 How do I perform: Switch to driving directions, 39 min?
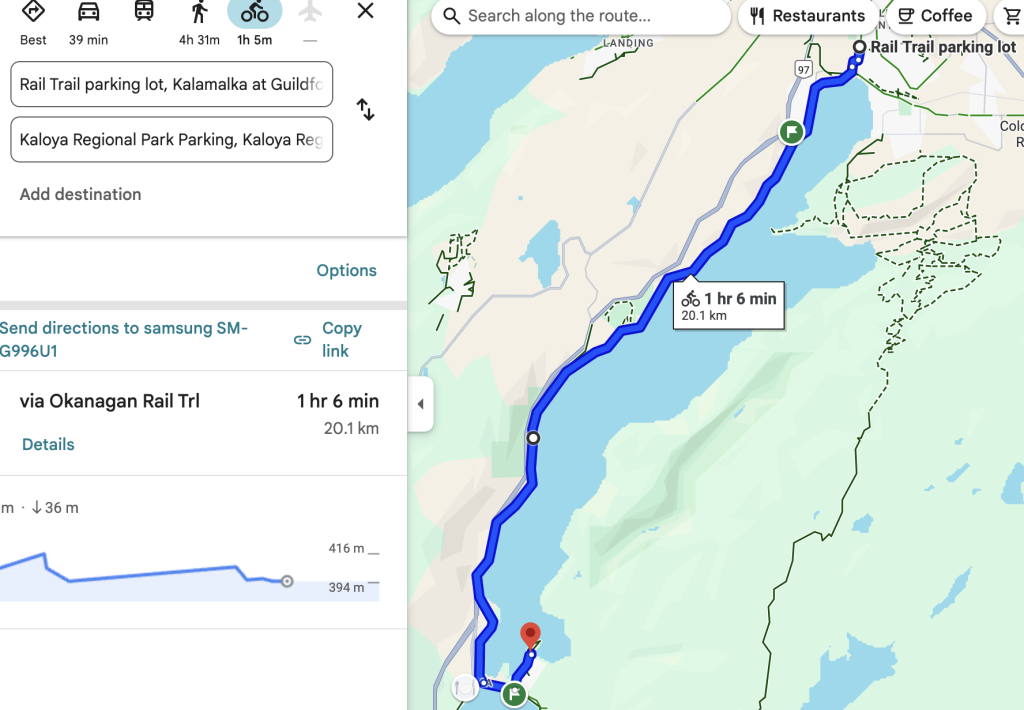[x=89, y=13]
